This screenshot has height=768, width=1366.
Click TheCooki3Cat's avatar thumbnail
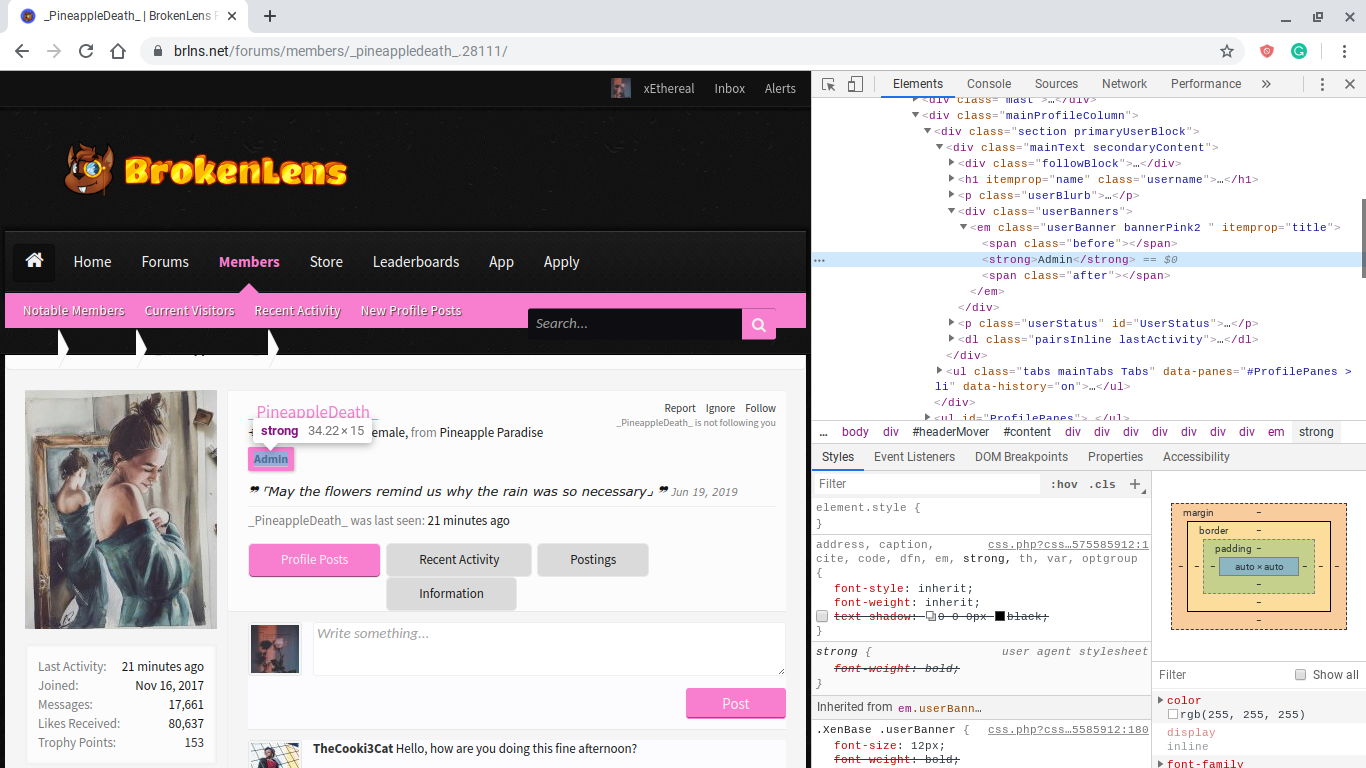pyautogui.click(x=274, y=755)
